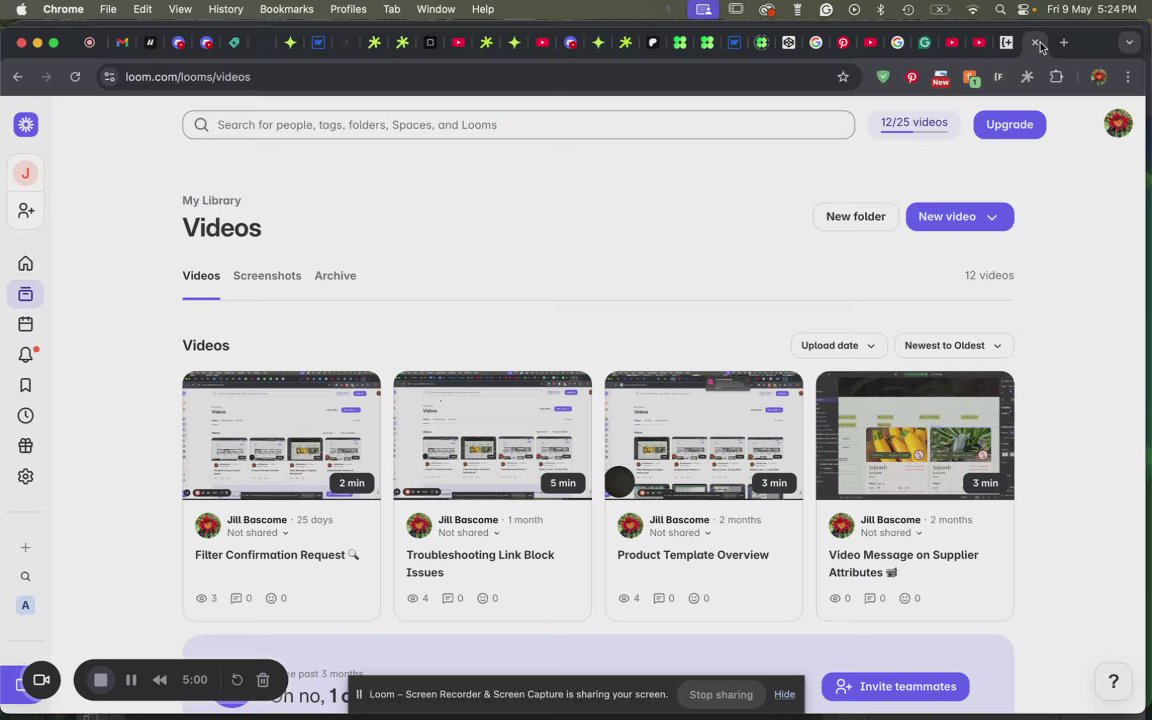Click the Troubleshooting Link Block Issues title

point(480,564)
